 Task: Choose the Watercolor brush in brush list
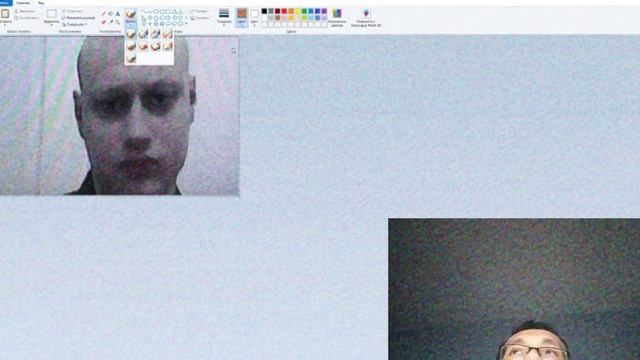pyautogui.click(x=131, y=58)
